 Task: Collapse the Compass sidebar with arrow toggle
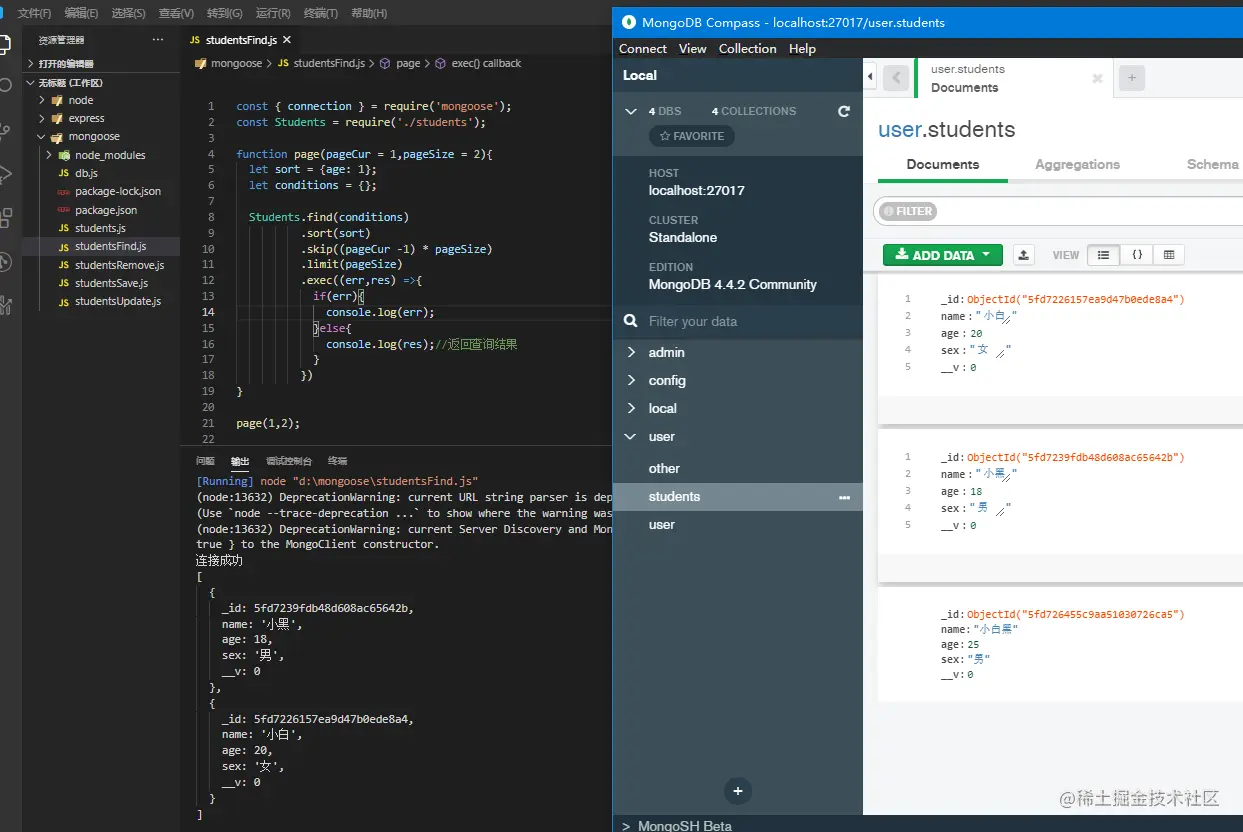870,77
